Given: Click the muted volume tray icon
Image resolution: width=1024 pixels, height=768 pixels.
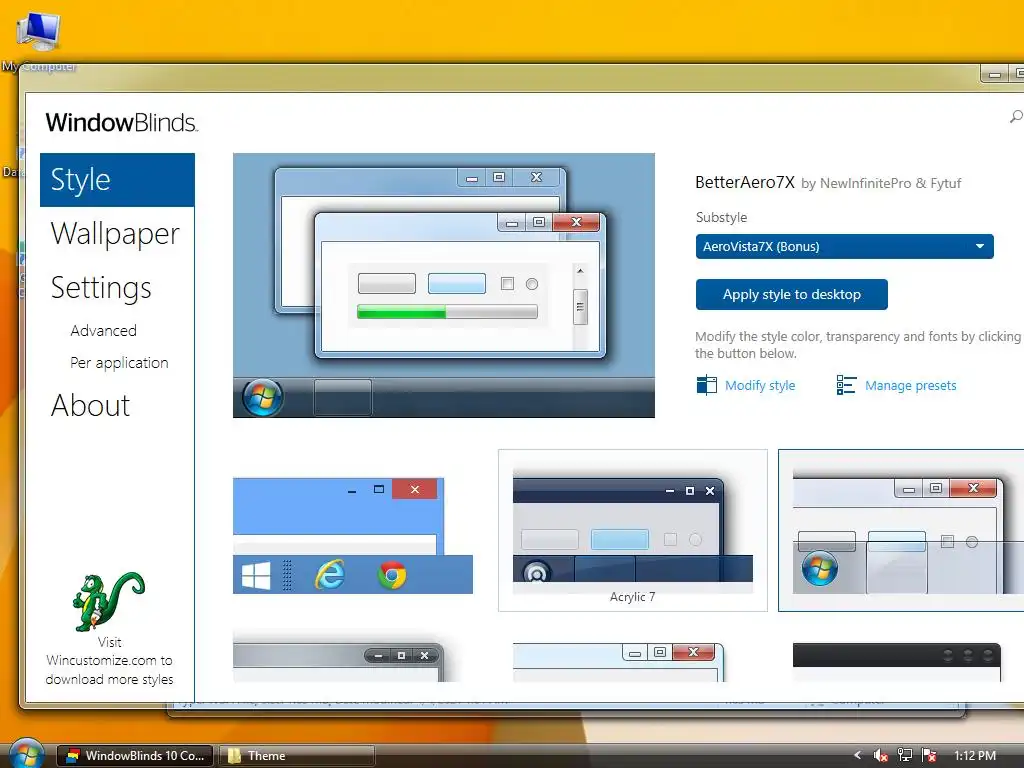Looking at the screenshot, I should (x=880, y=756).
